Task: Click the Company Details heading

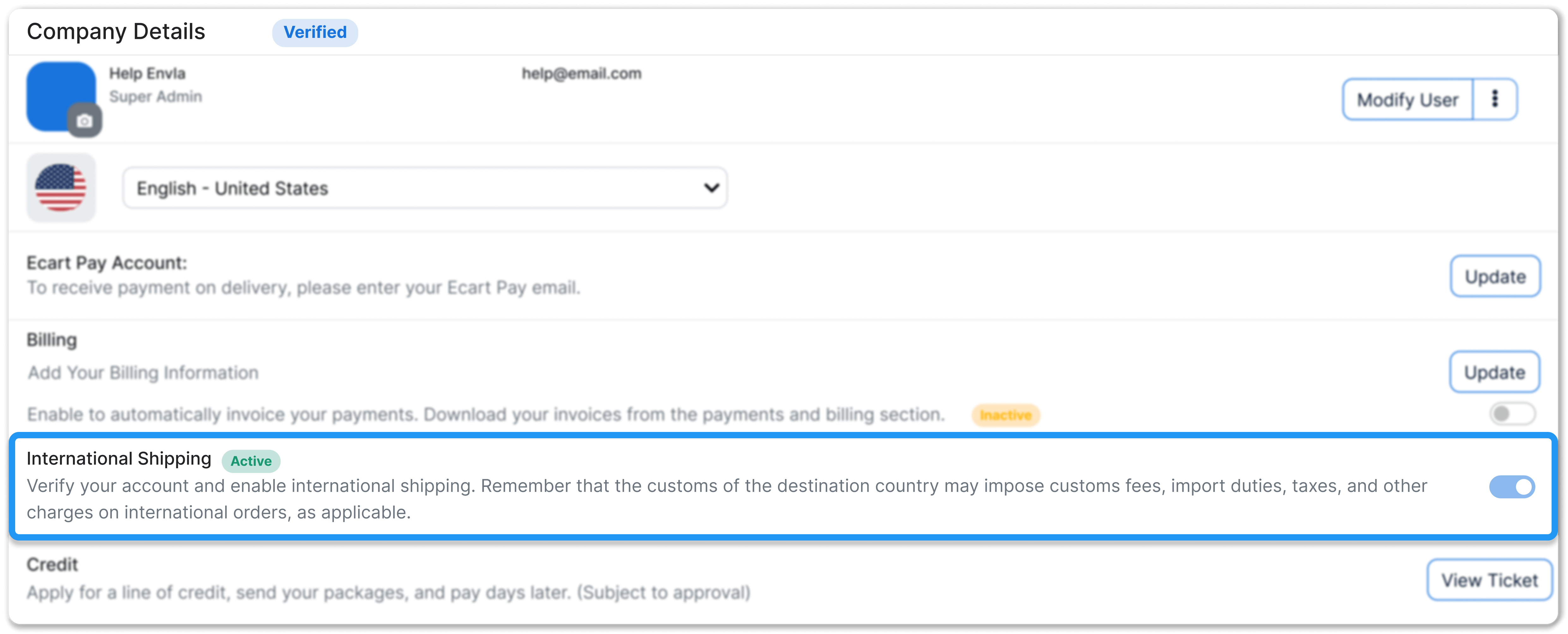Action: [x=116, y=32]
